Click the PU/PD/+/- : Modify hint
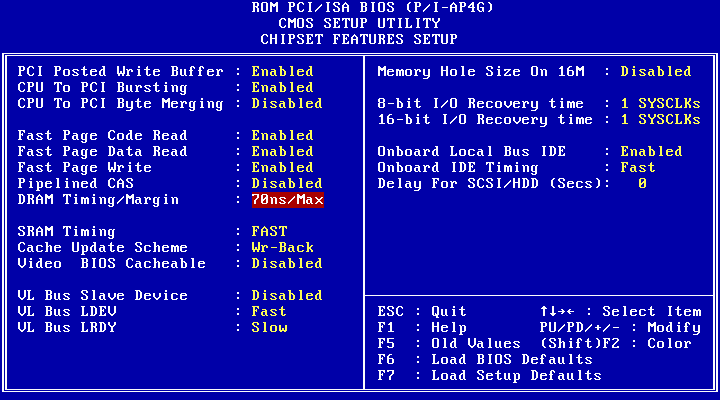720x400 pixels. click(x=620, y=327)
